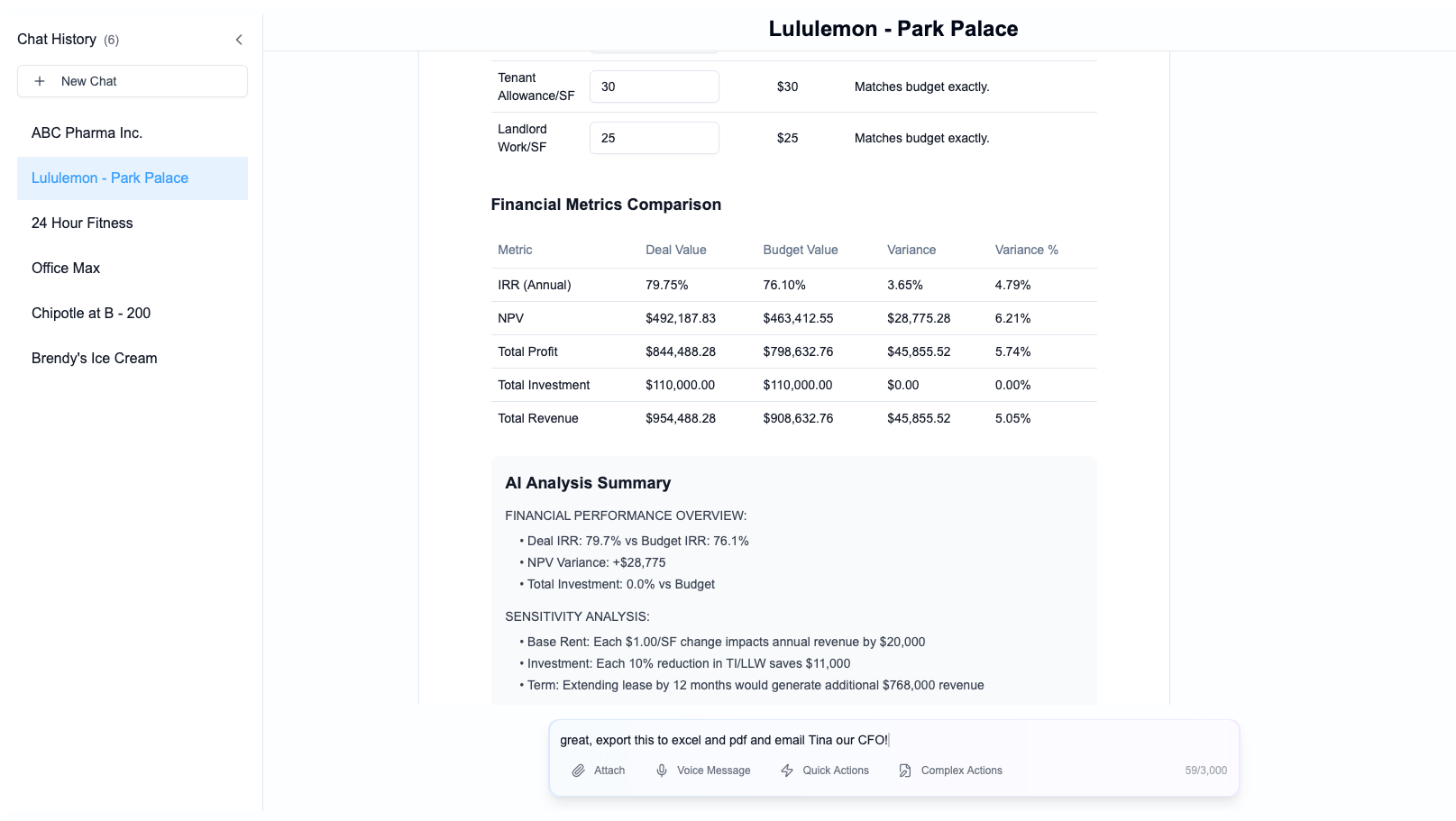Select Voice Message label

pyautogui.click(x=714, y=771)
